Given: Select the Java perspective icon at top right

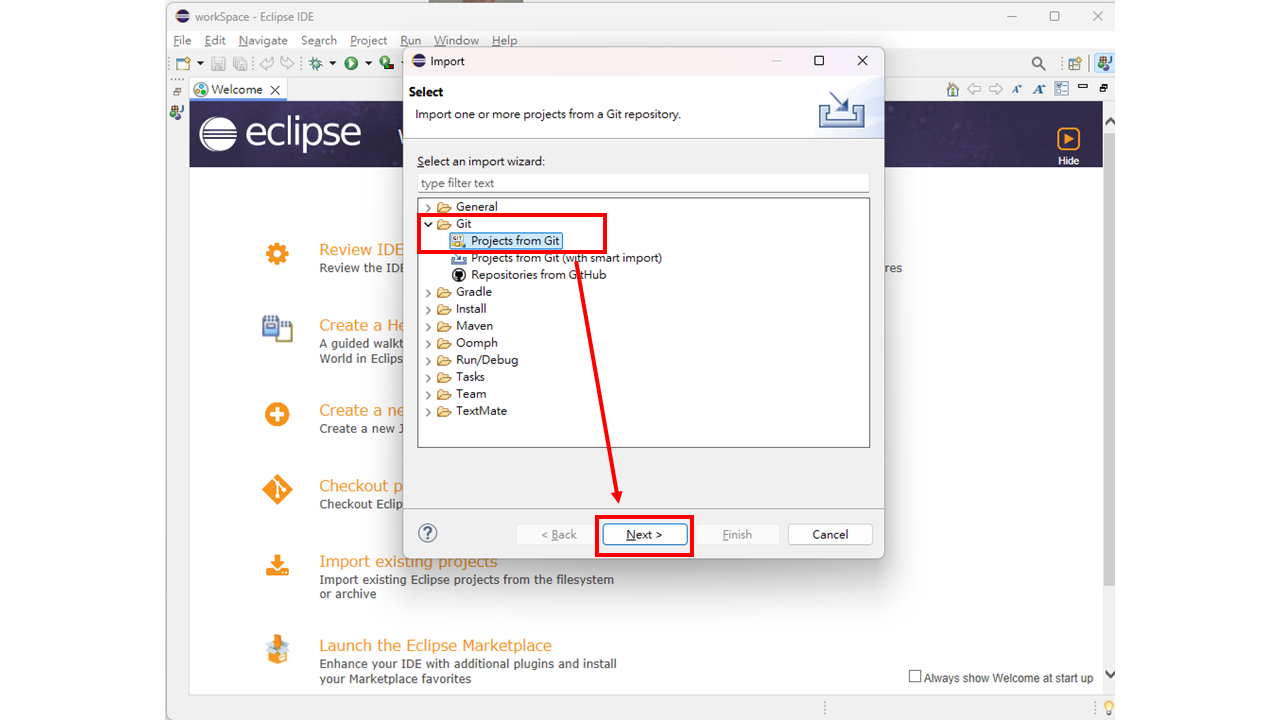Looking at the screenshot, I should click(1103, 63).
